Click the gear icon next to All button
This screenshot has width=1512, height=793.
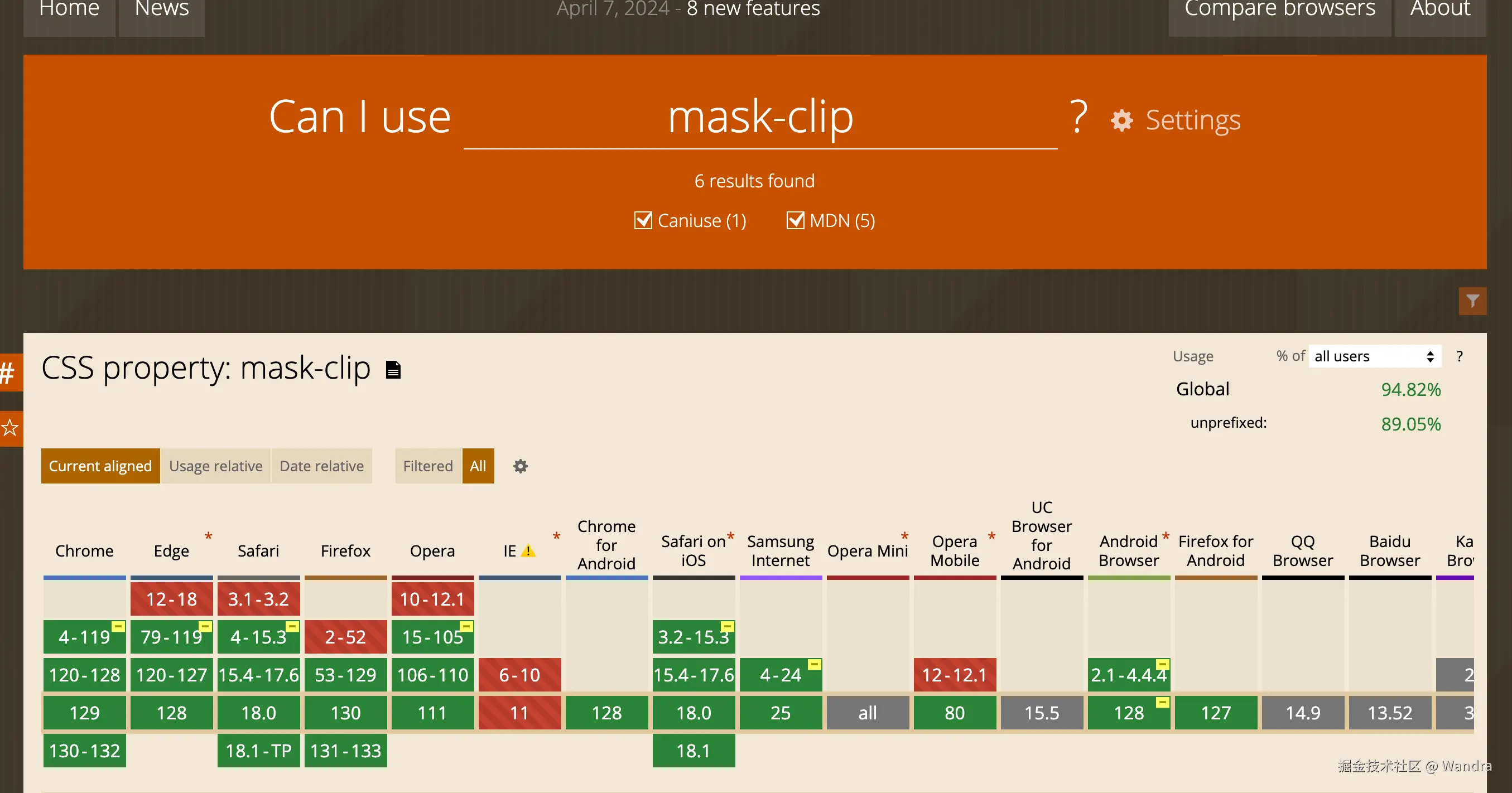pyautogui.click(x=520, y=466)
